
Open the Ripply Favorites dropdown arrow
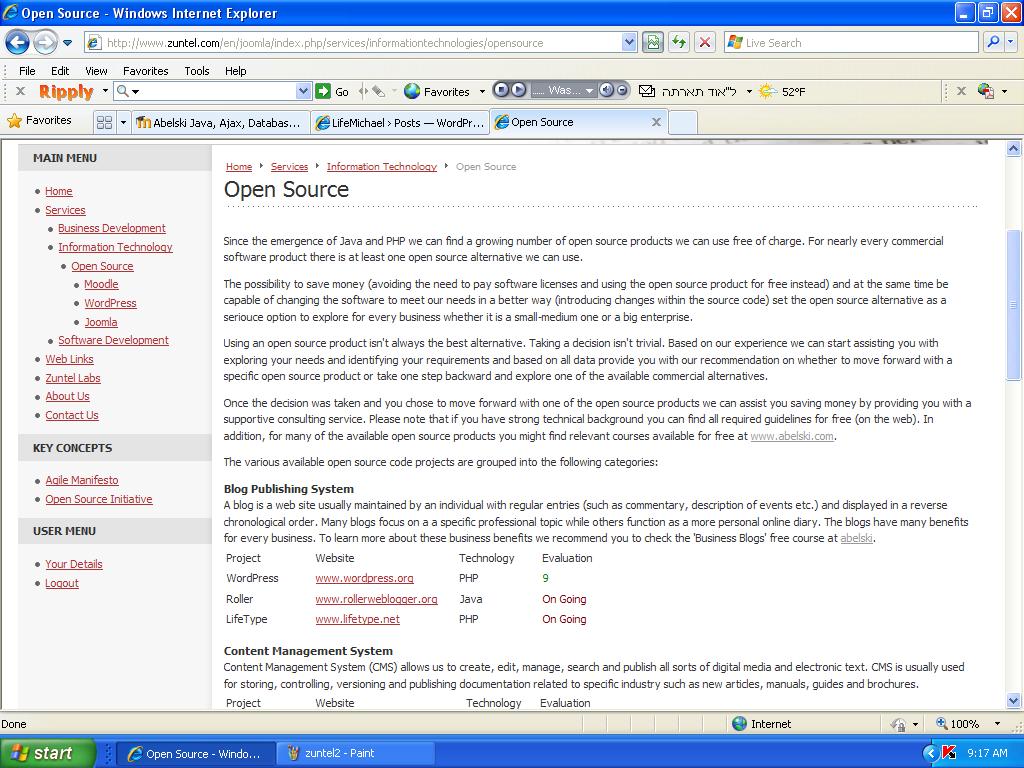tap(482, 91)
